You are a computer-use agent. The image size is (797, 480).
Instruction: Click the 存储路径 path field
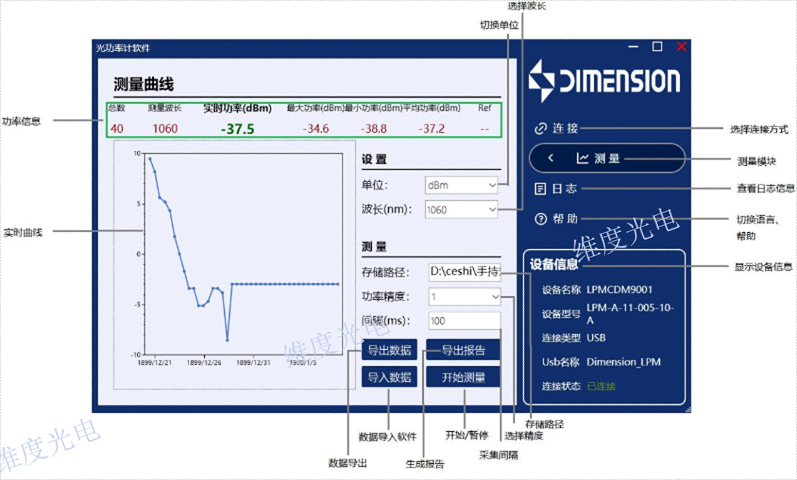[x=465, y=272]
